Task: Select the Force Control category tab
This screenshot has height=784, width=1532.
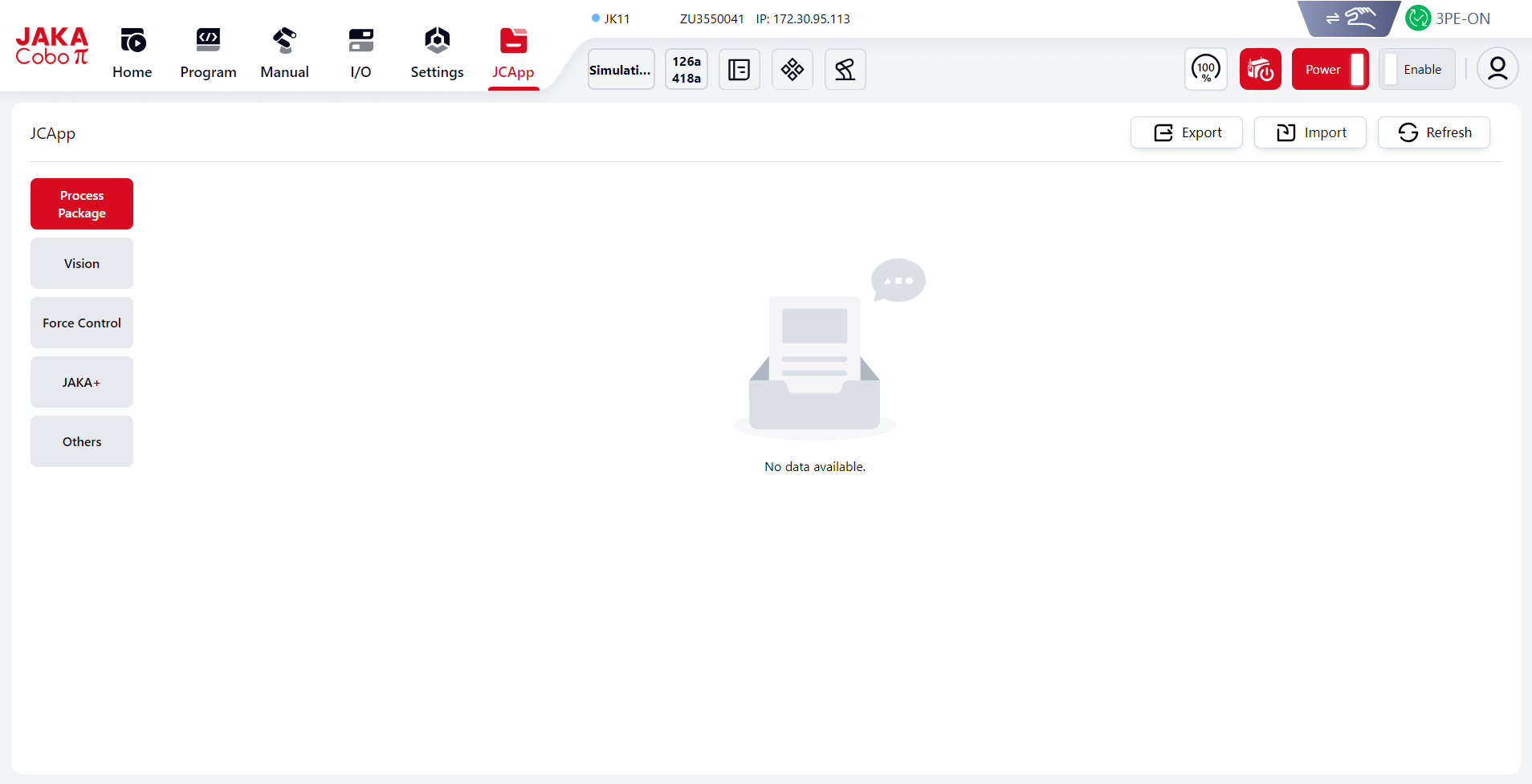Action: [82, 323]
